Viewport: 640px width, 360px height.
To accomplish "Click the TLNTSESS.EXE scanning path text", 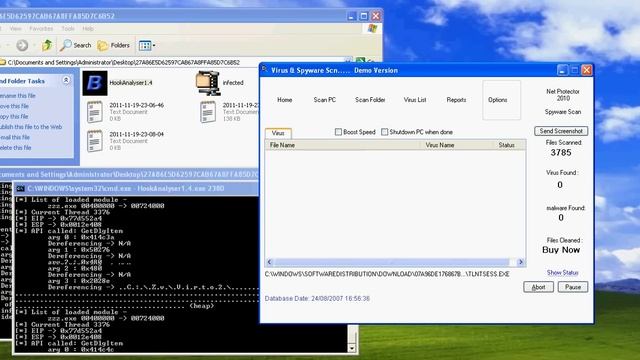I will click(x=387, y=274).
